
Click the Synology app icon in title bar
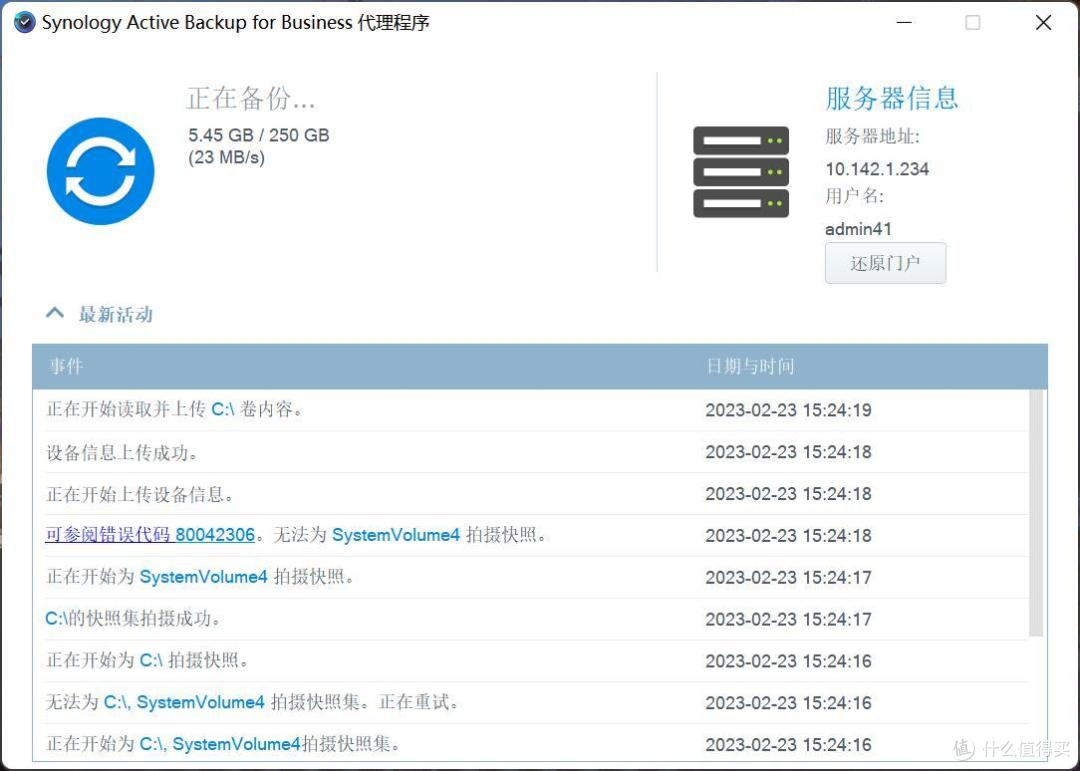pyautogui.click(x=24, y=23)
